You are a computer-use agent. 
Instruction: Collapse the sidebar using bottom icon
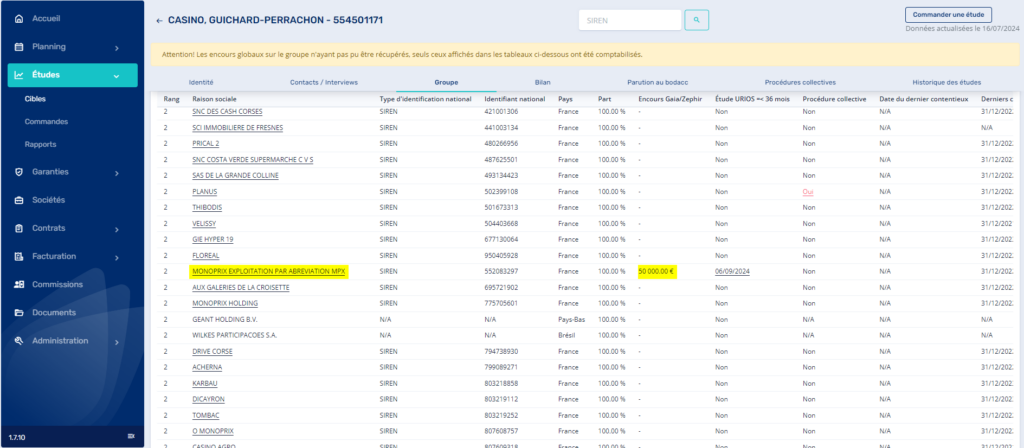(131, 436)
